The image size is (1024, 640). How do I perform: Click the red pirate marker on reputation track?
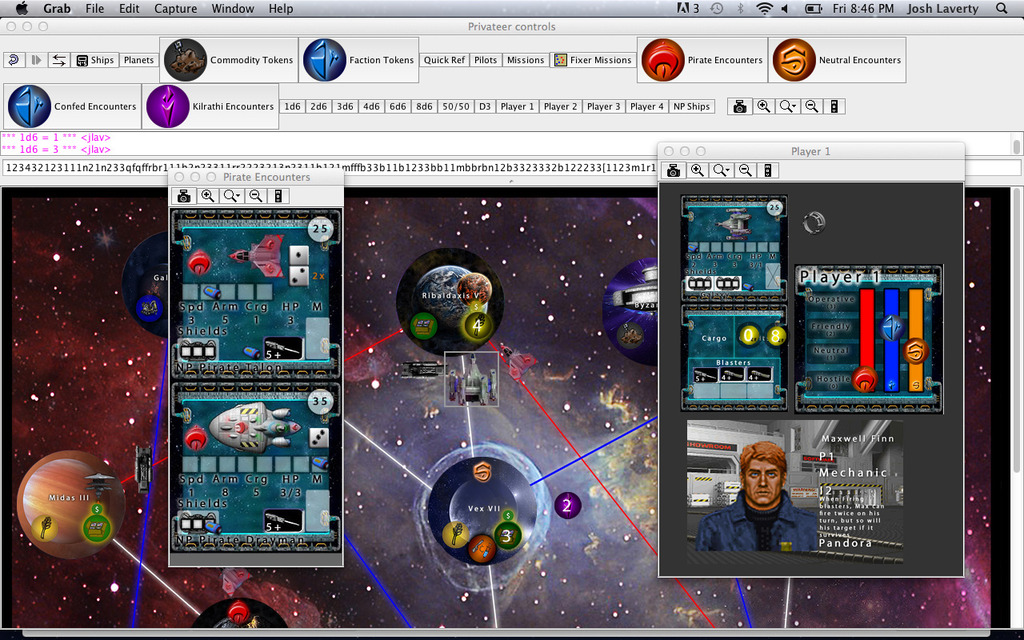tap(864, 378)
